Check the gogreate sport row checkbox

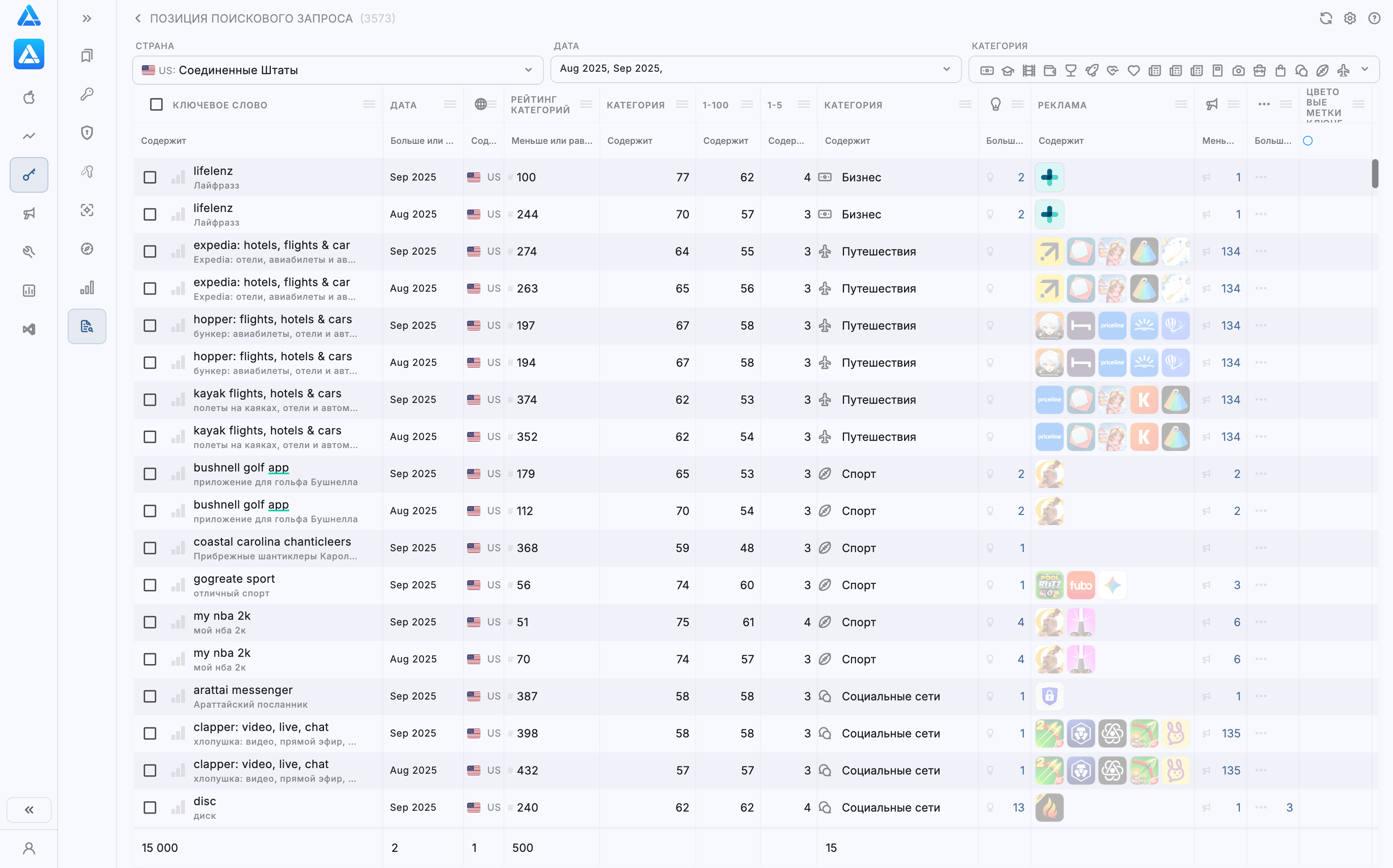click(150, 585)
